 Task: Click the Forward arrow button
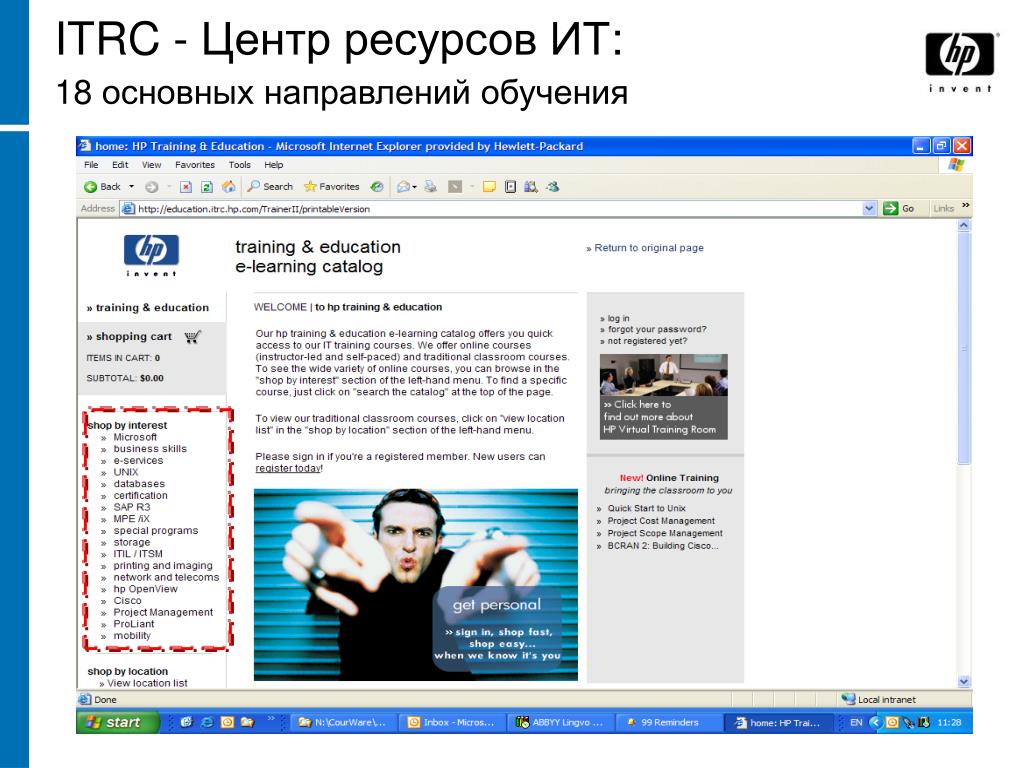[x=152, y=187]
